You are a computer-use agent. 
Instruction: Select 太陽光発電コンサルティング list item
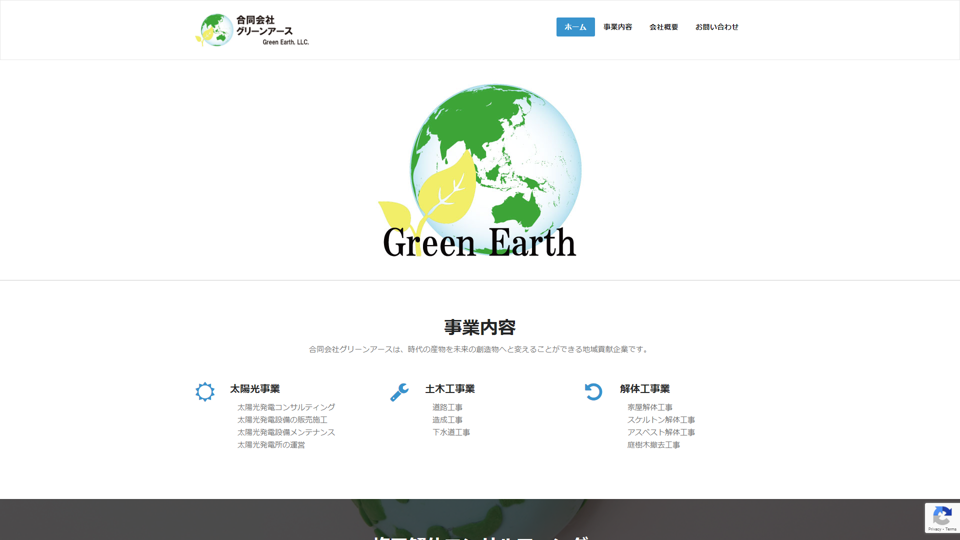(x=286, y=408)
